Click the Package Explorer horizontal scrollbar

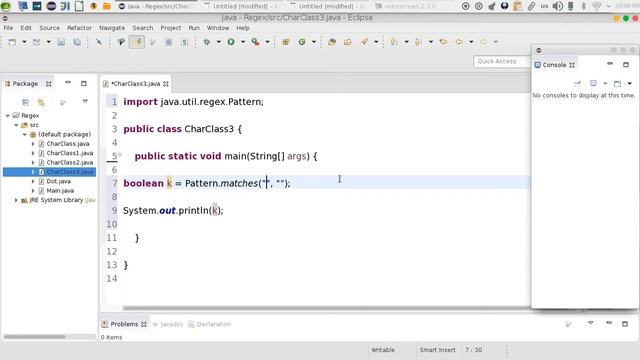click(x=35, y=337)
